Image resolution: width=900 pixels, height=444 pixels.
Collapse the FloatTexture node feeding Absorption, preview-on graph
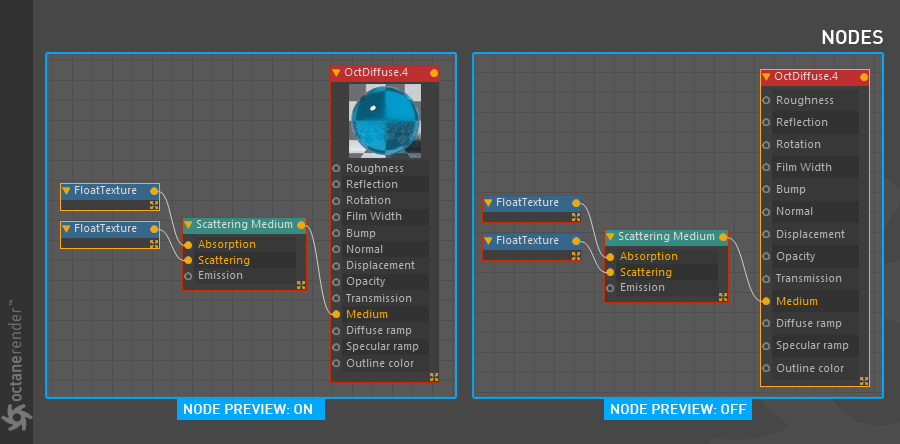(x=67, y=190)
